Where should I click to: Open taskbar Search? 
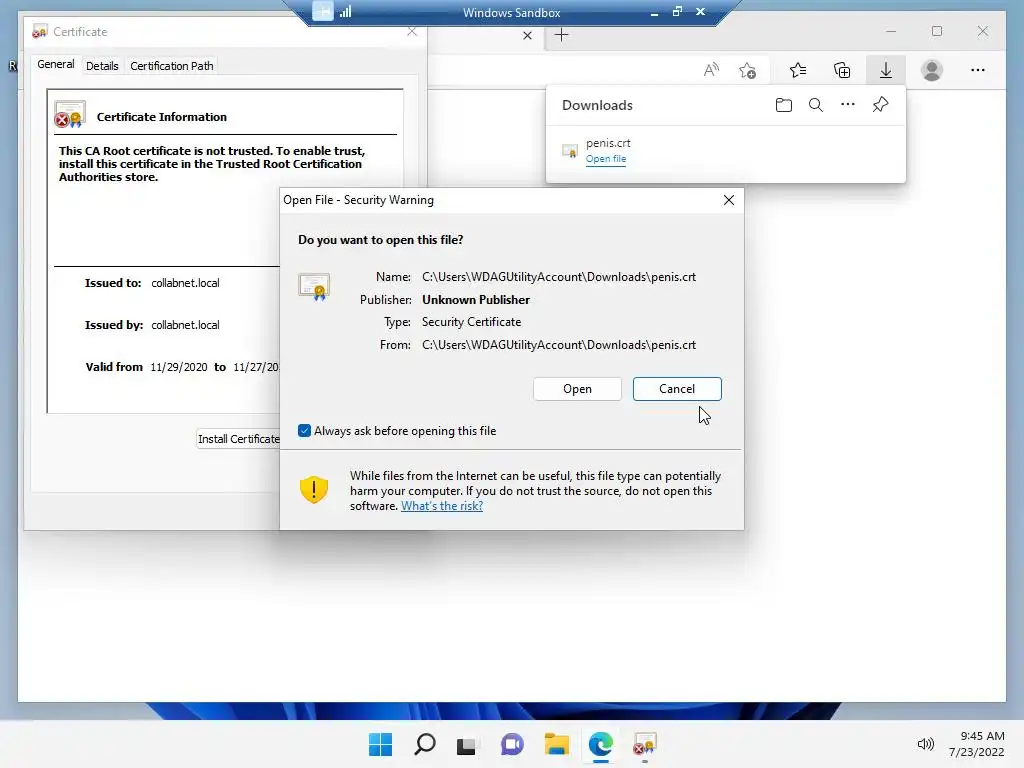424,744
